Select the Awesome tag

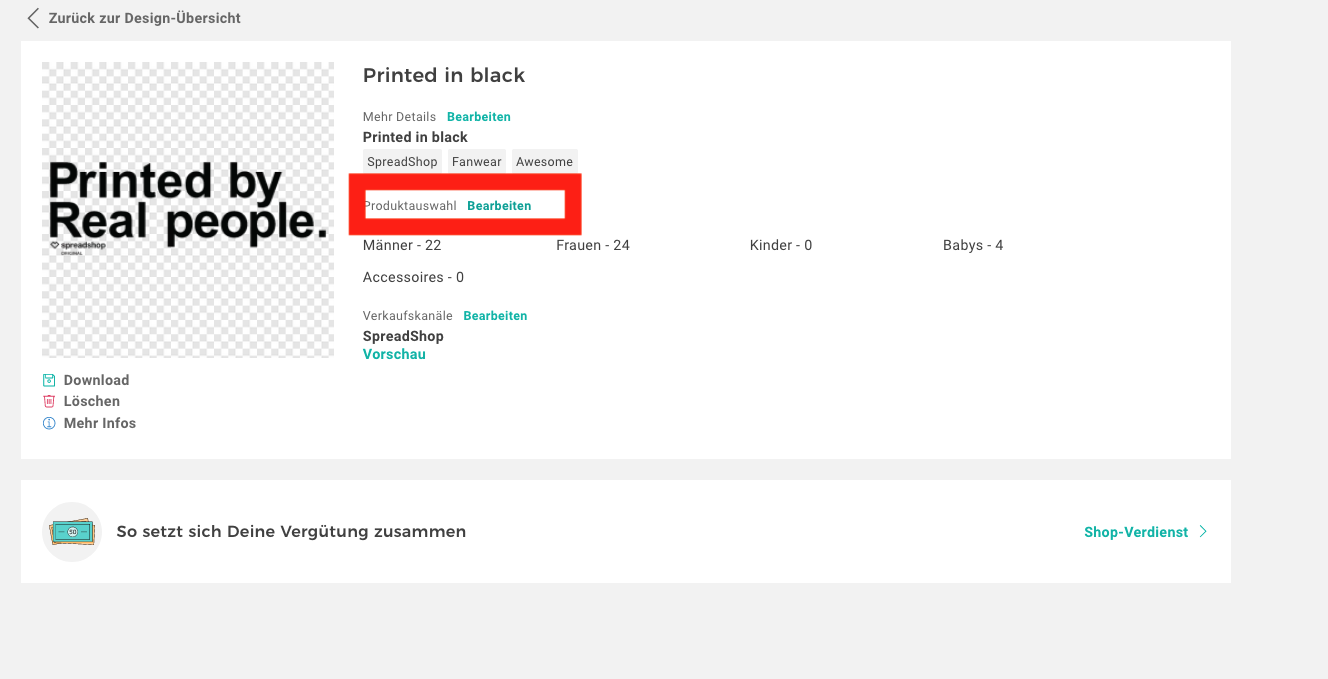544,162
